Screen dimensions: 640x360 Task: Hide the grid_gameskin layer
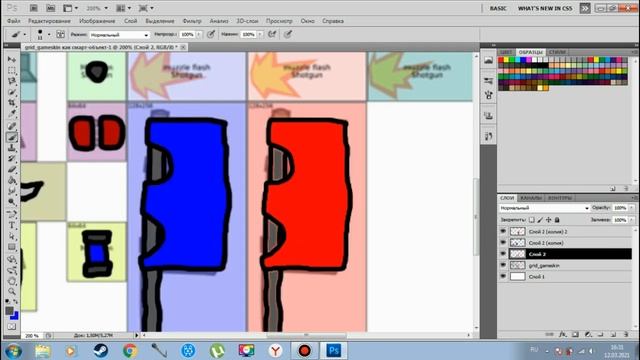click(503, 265)
